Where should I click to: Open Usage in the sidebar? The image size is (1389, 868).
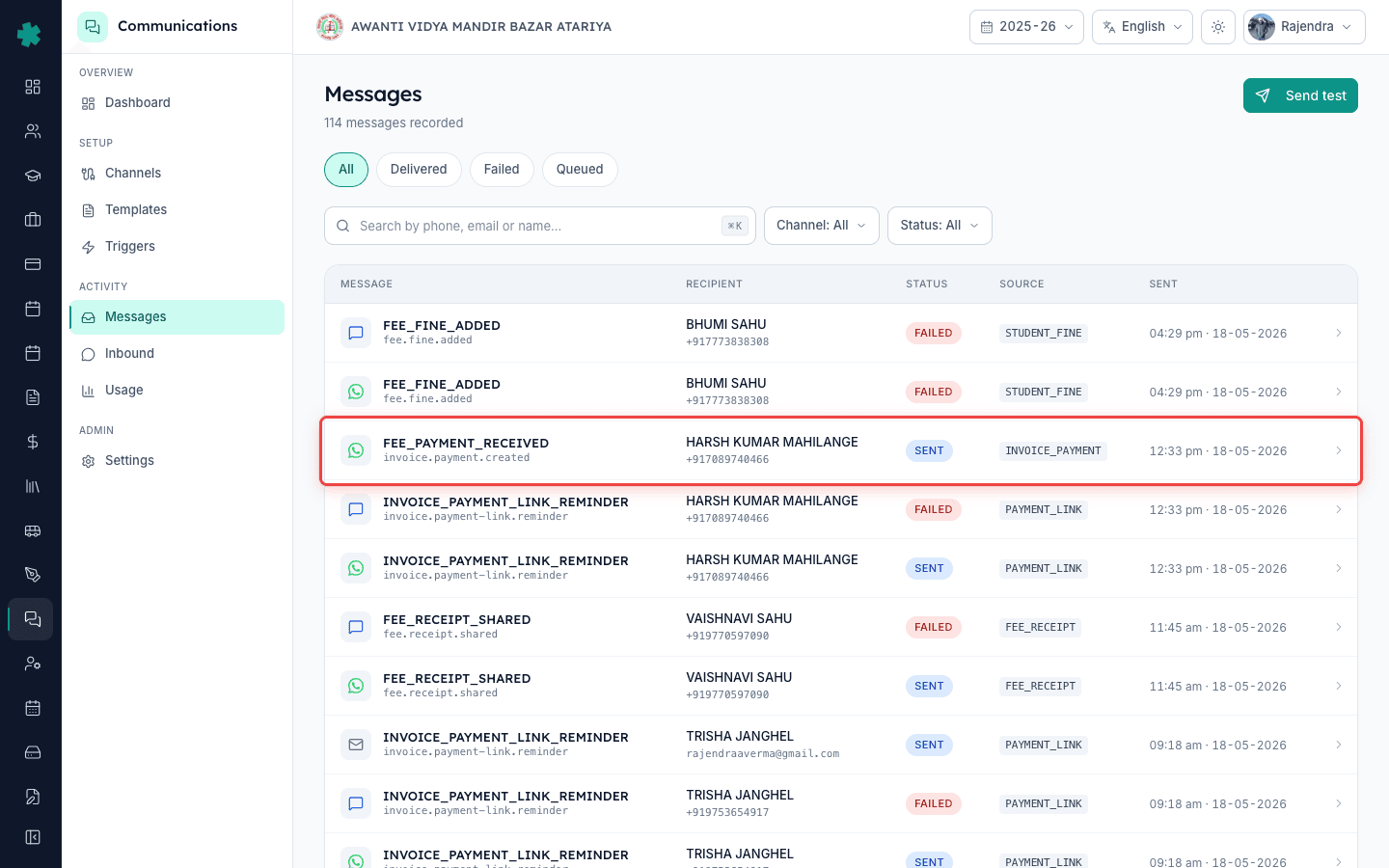click(x=177, y=391)
